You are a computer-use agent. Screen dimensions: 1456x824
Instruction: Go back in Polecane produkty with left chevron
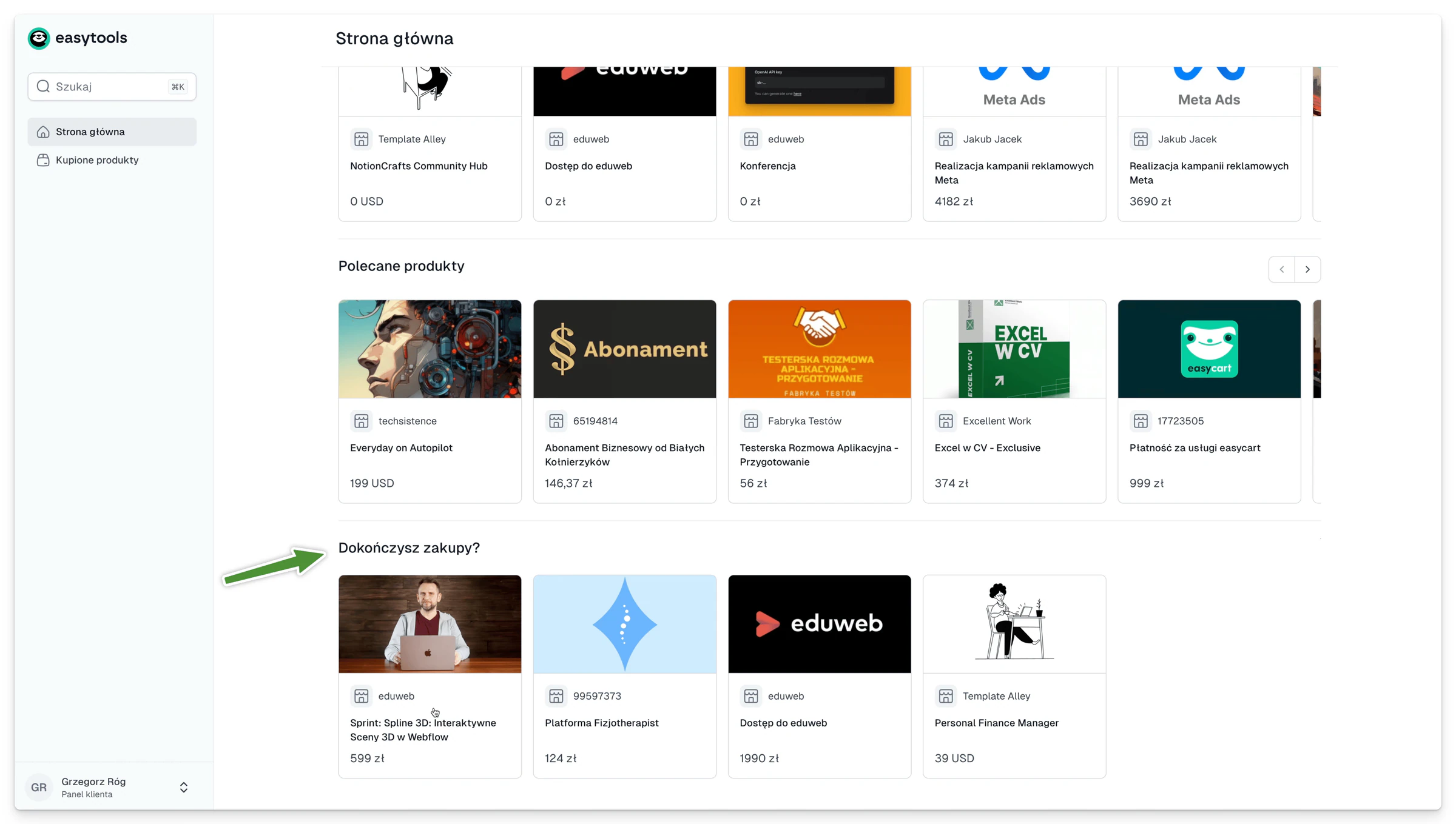pos(1282,269)
